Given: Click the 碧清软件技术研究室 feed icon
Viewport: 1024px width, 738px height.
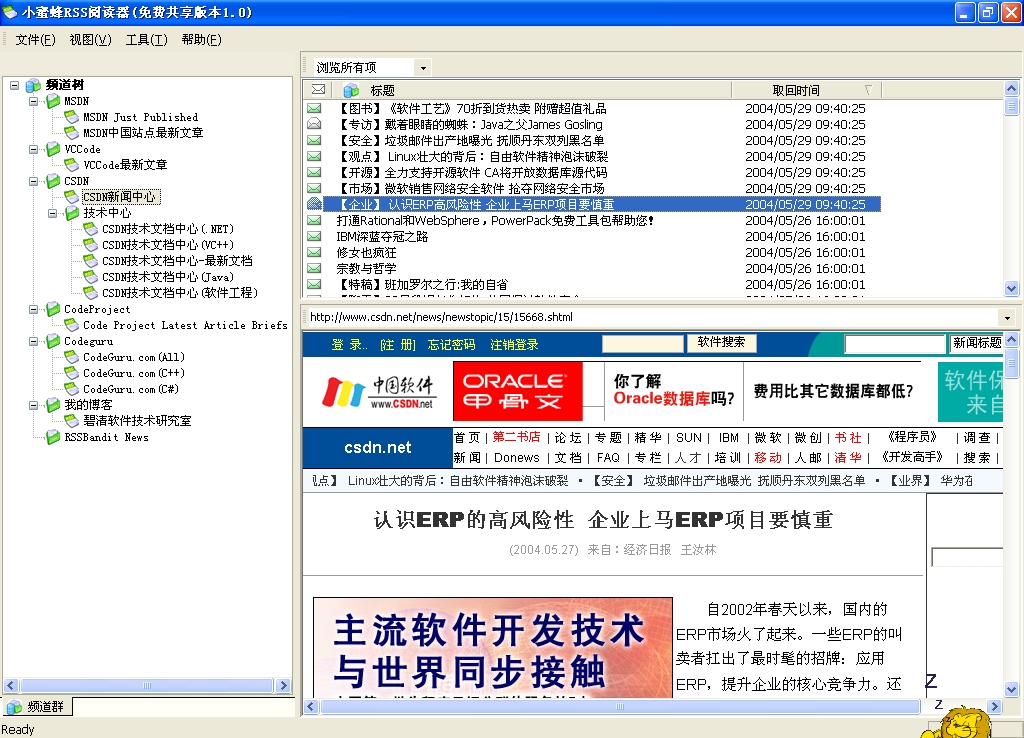Looking at the screenshot, I should (72, 421).
